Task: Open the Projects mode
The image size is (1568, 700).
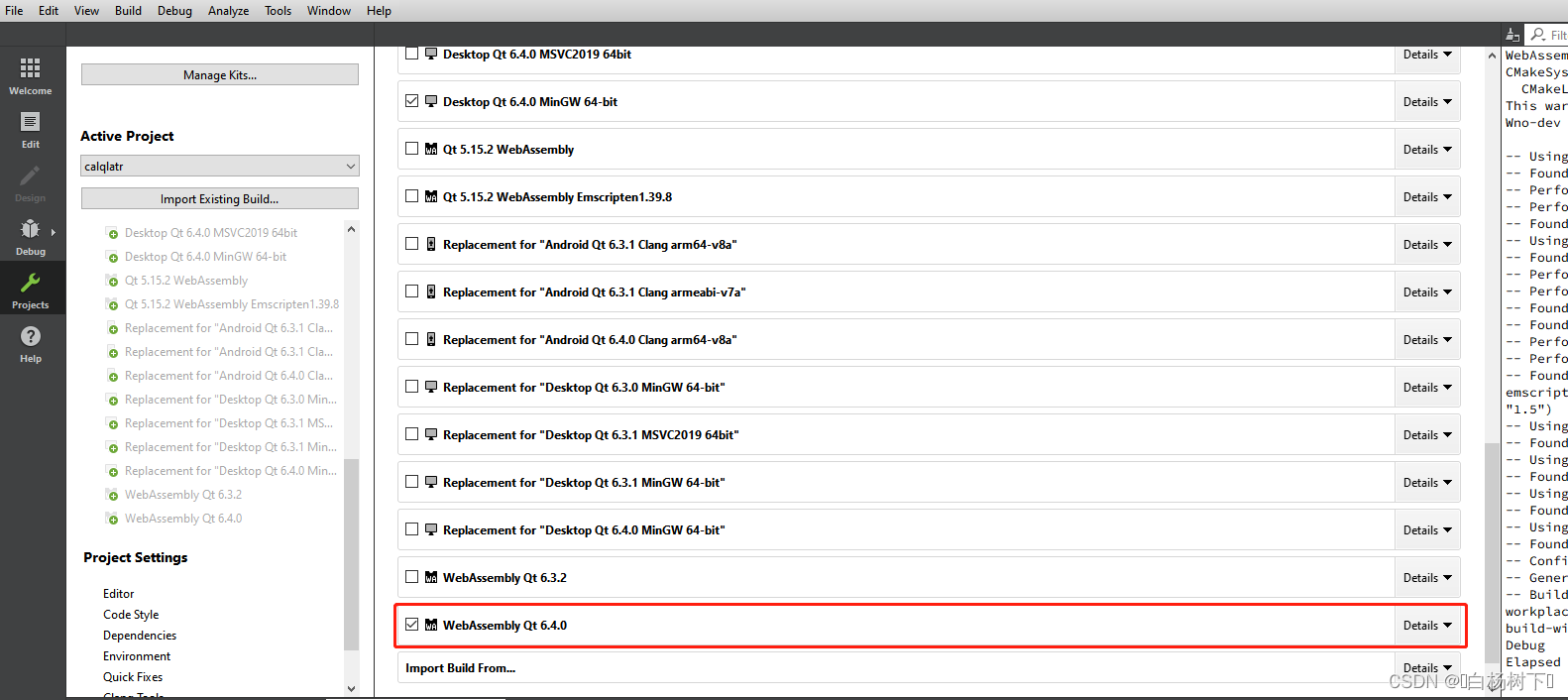Action: point(31,291)
